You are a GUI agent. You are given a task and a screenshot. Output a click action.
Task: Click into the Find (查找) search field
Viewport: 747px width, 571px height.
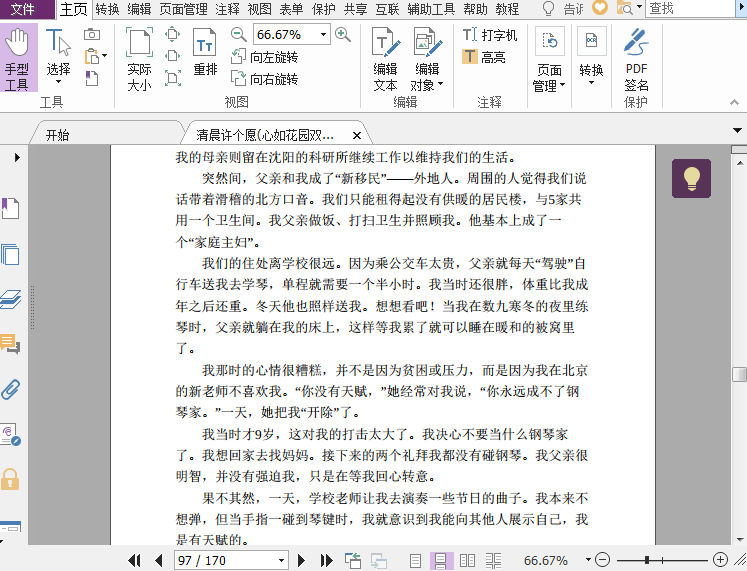691,9
